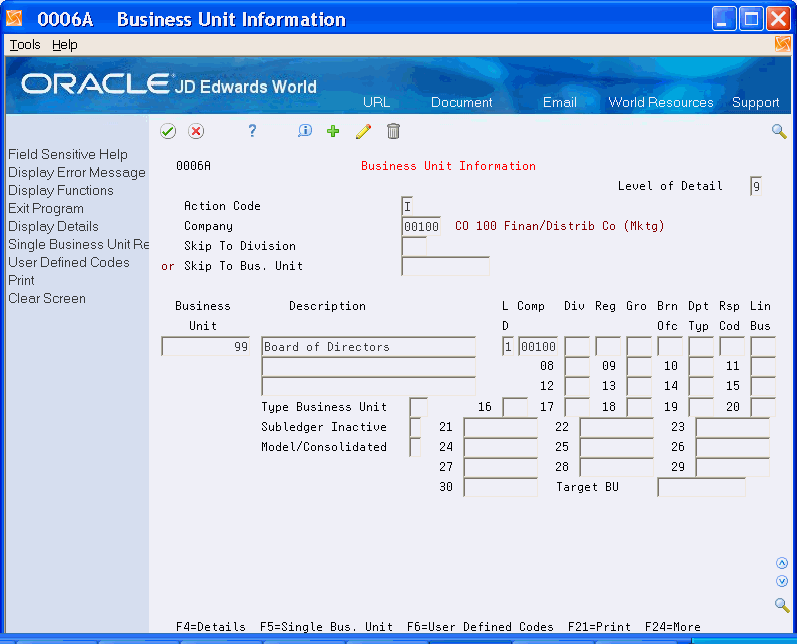This screenshot has height=644, width=797.
Task: Click F6=User Defined Codes function text
Action: 480,627
